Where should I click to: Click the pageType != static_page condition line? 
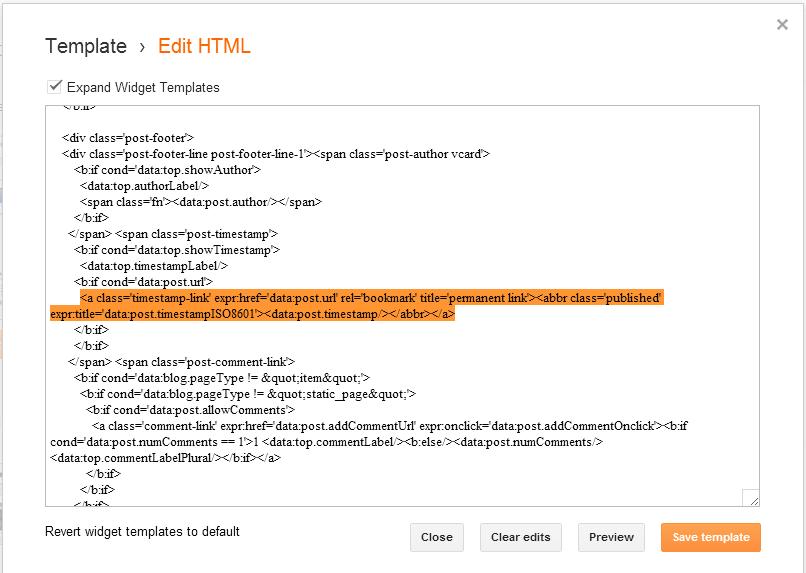click(248, 394)
